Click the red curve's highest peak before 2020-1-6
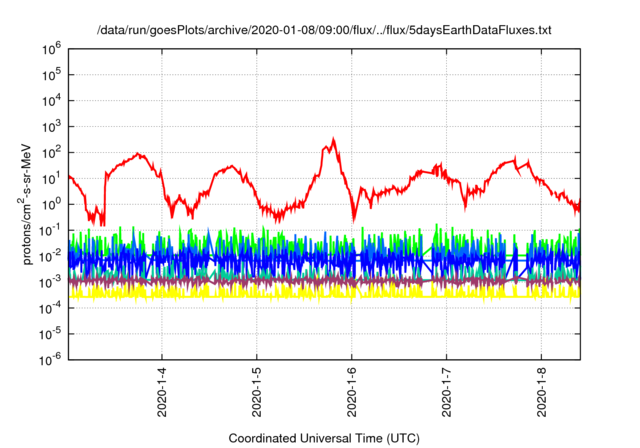The image size is (640, 448). [333, 140]
